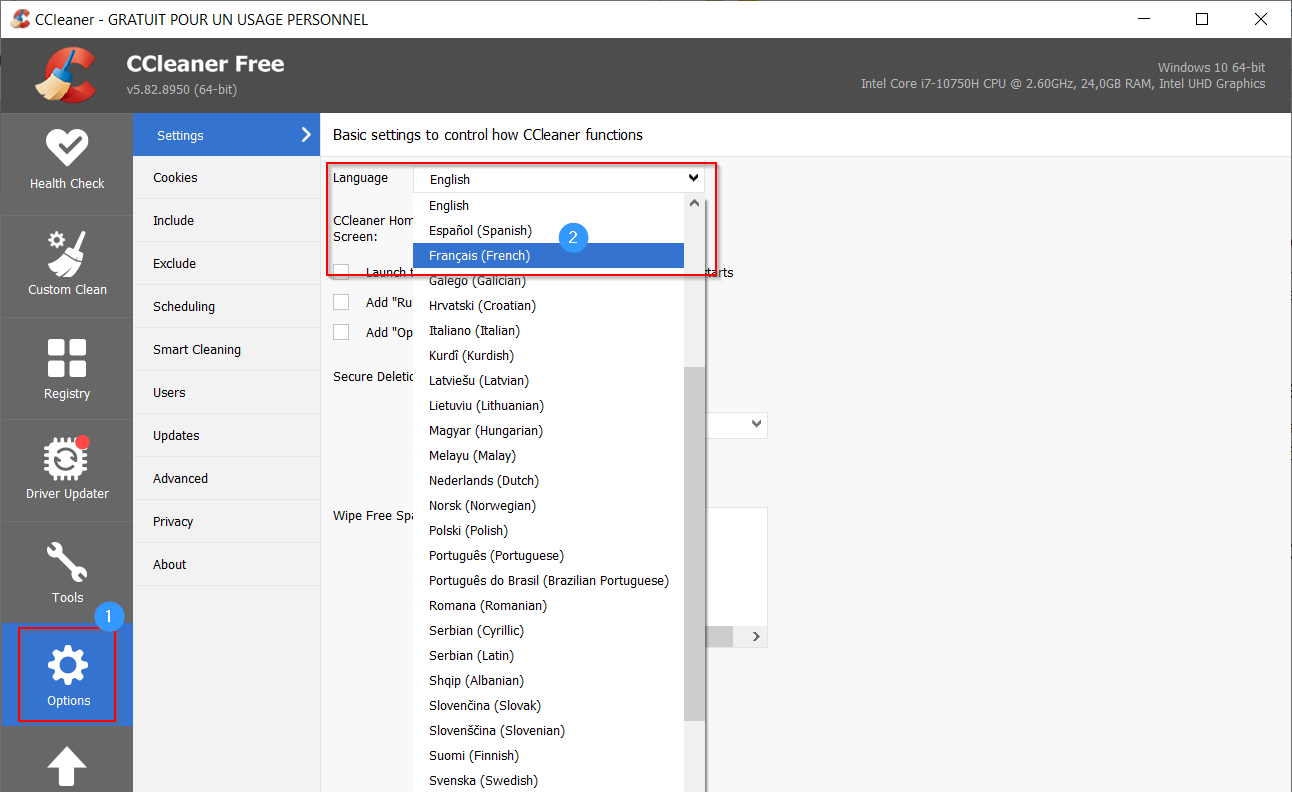Image resolution: width=1292 pixels, height=792 pixels.
Task: Open the Updates tab
Action: (x=226, y=436)
